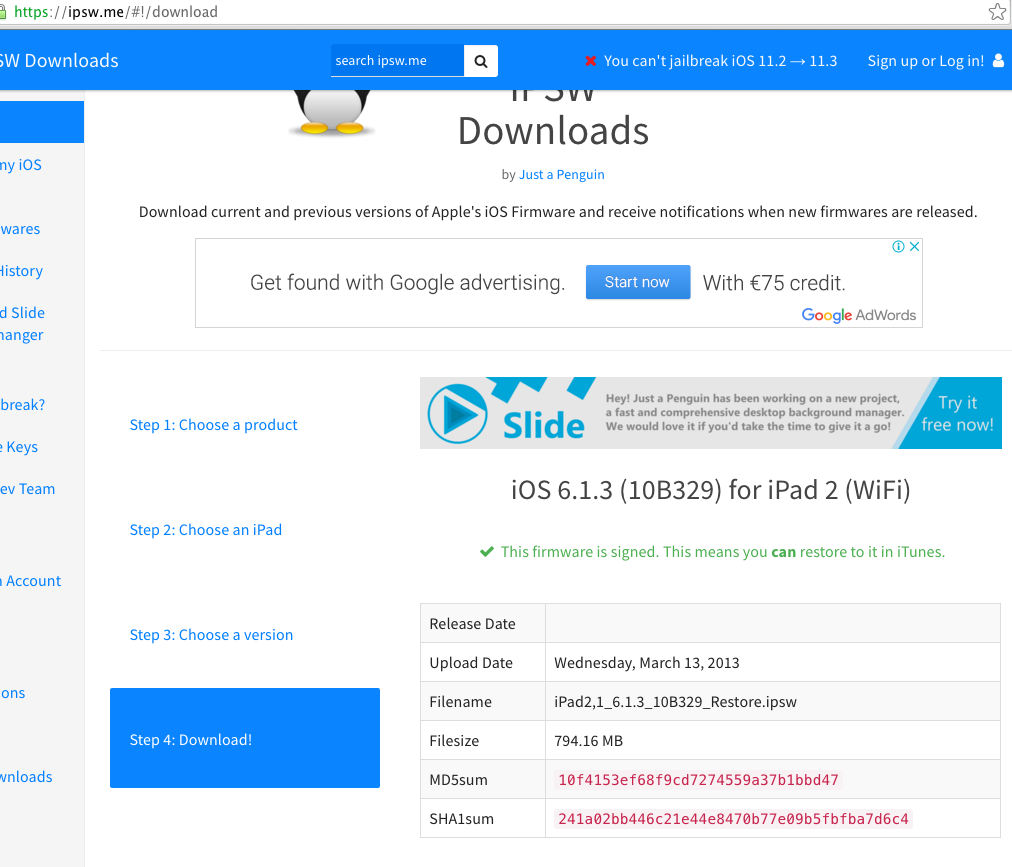Focus the search ipsw.me field
1012x867 pixels.
398,61
